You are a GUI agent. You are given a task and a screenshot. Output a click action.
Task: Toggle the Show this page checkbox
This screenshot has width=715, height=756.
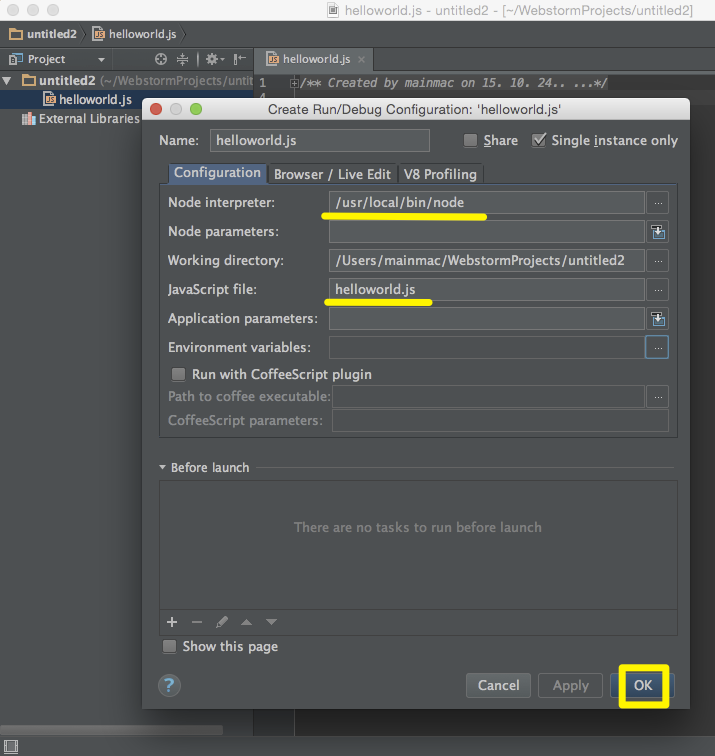tap(169, 646)
